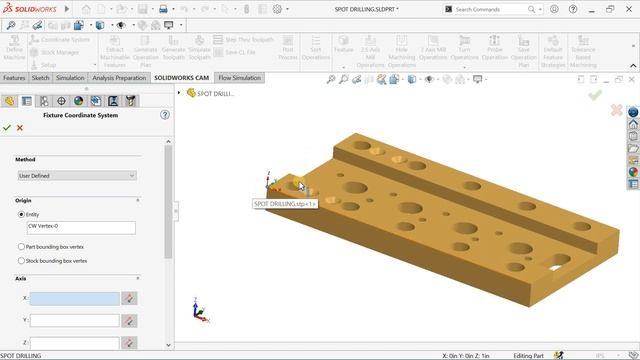Switch to the Simulation tab
Screen dimensions: 640x360
coord(70,78)
